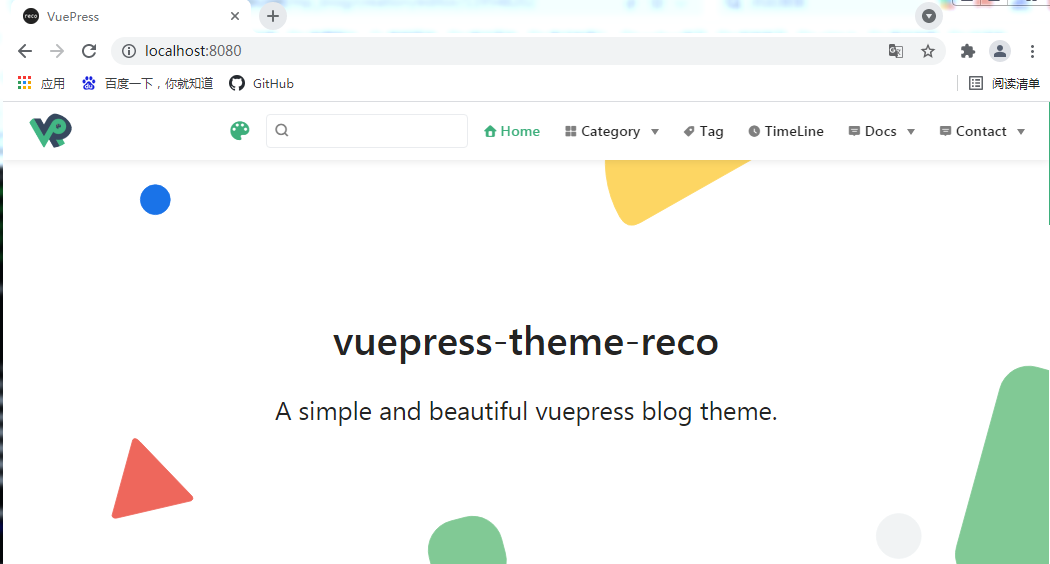Click the browser back arrow
The image size is (1050, 564).
point(25,51)
